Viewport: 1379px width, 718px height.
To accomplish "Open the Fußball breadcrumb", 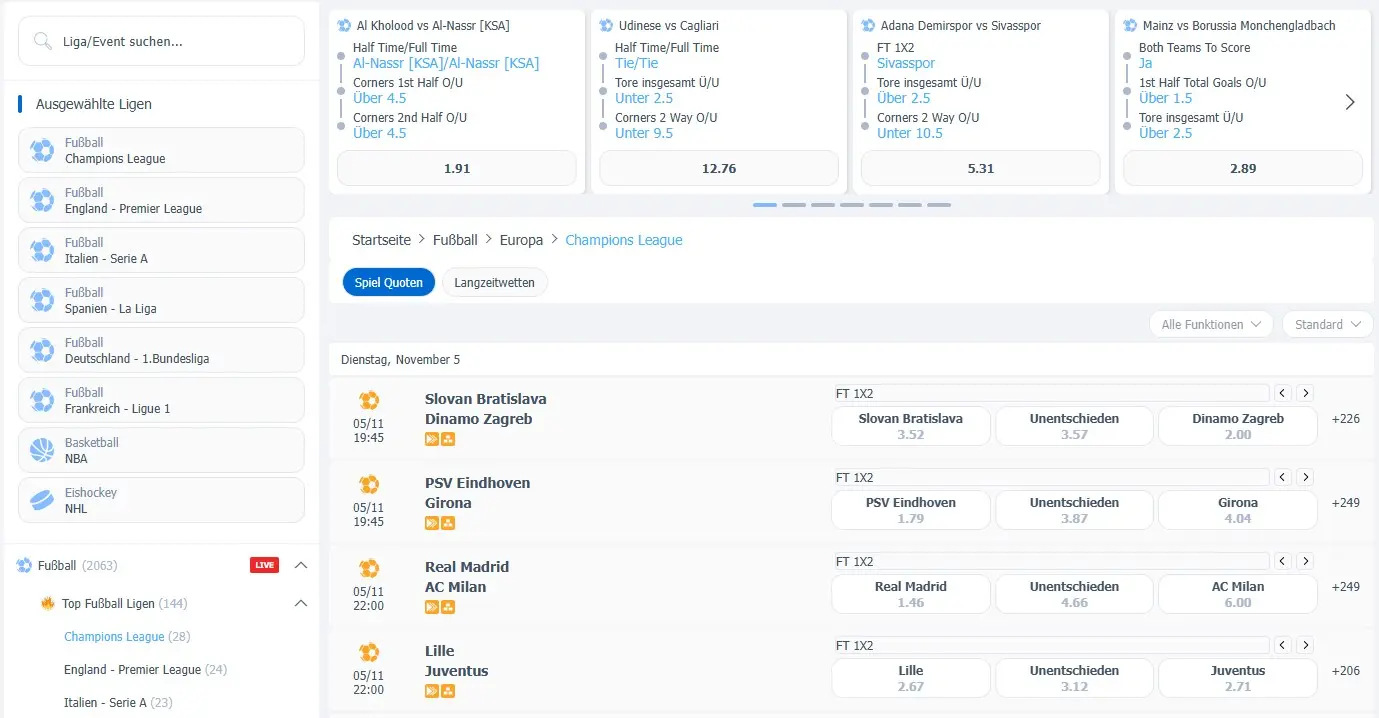I will [455, 240].
